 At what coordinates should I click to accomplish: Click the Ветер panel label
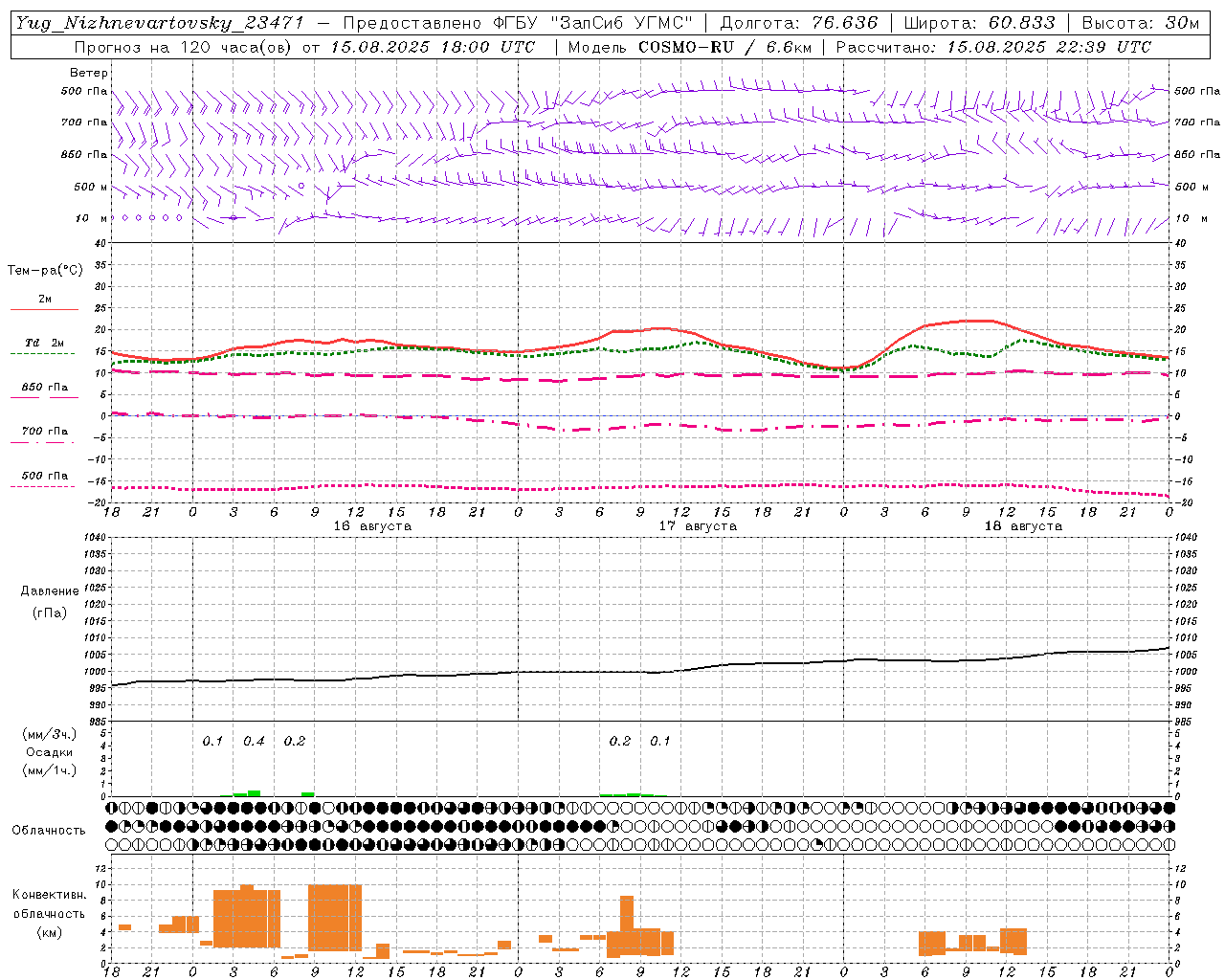89,73
